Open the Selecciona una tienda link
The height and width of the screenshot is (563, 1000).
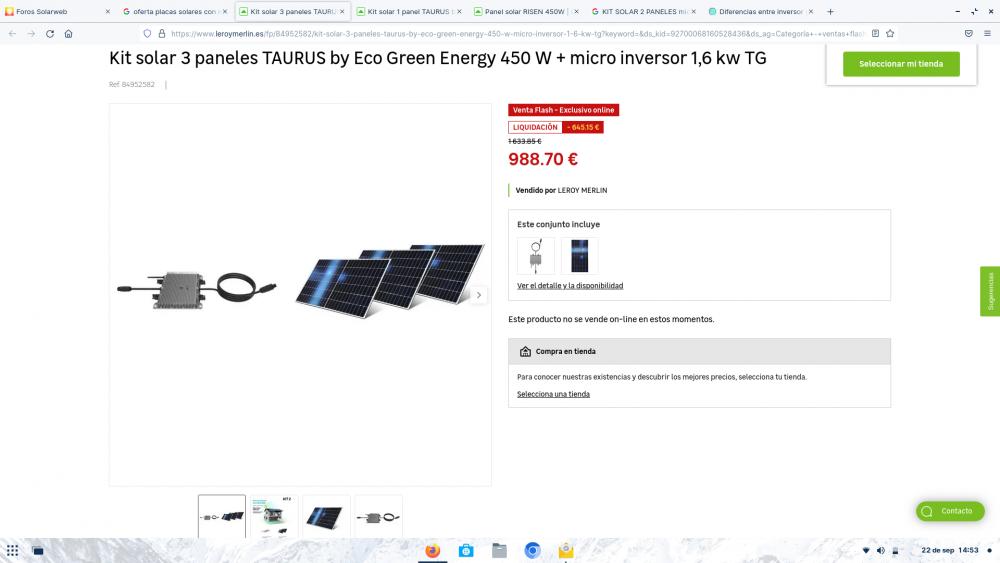(x=553, y=394)
